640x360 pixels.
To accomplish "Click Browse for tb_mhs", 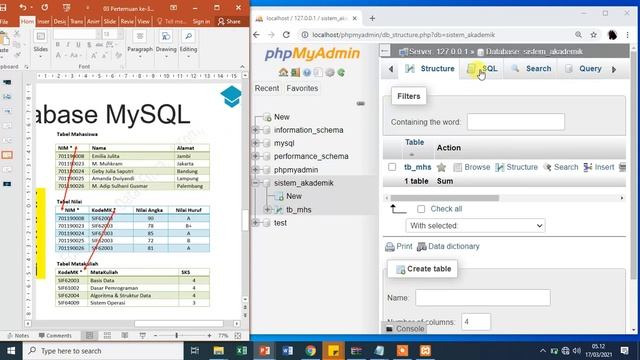I will (x=472, y=167).
